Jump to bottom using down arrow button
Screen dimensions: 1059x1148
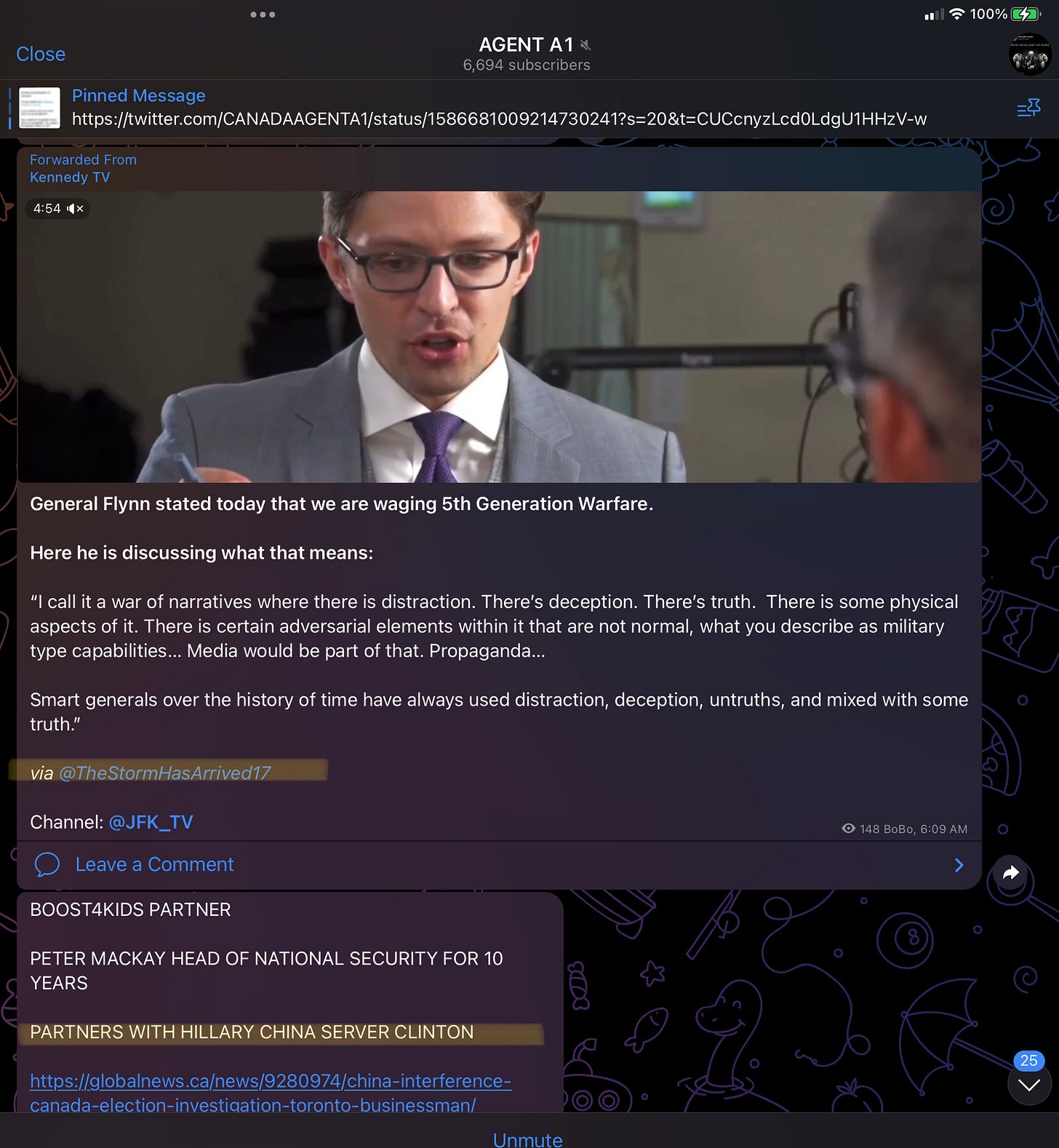click(1028, 1085)
